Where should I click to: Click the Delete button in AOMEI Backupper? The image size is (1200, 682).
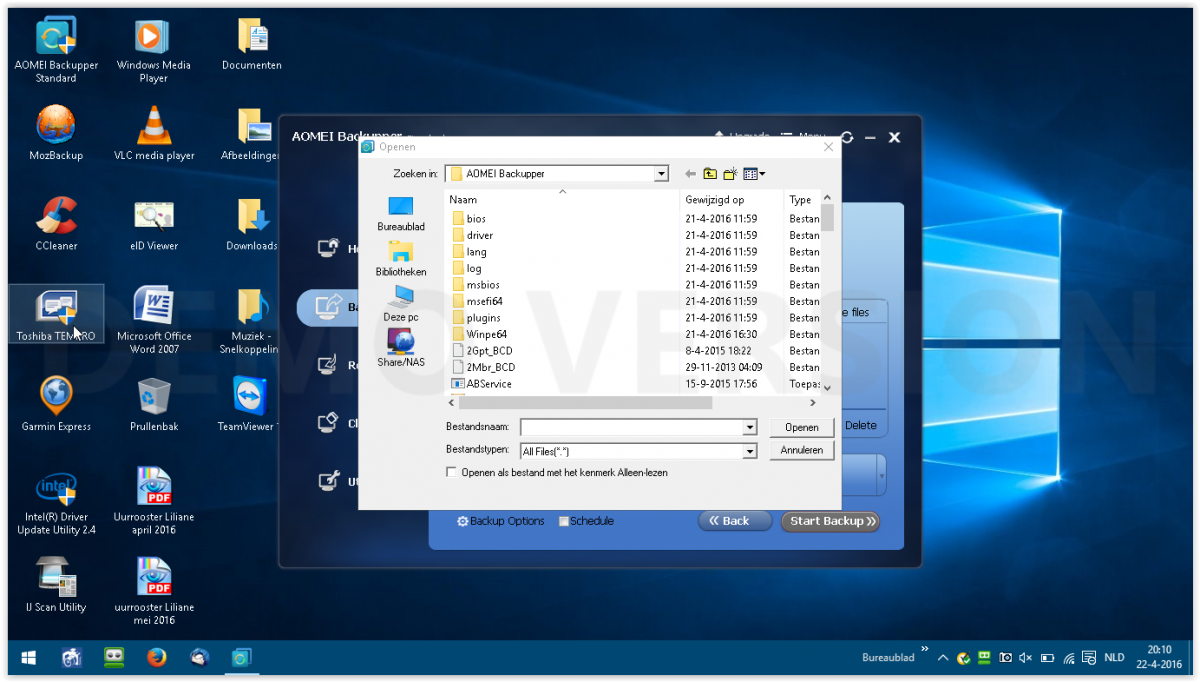(860, 425)
